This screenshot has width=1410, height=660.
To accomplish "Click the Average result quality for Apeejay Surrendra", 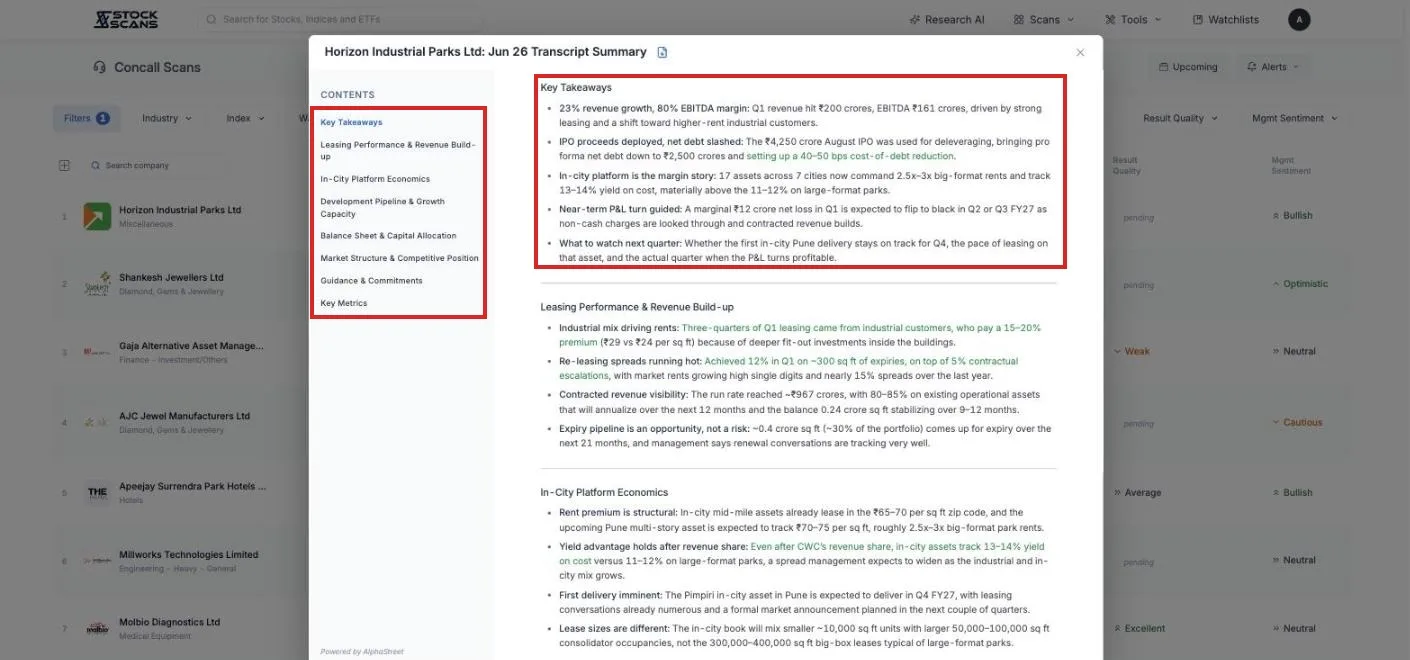I will (1137, 492).
